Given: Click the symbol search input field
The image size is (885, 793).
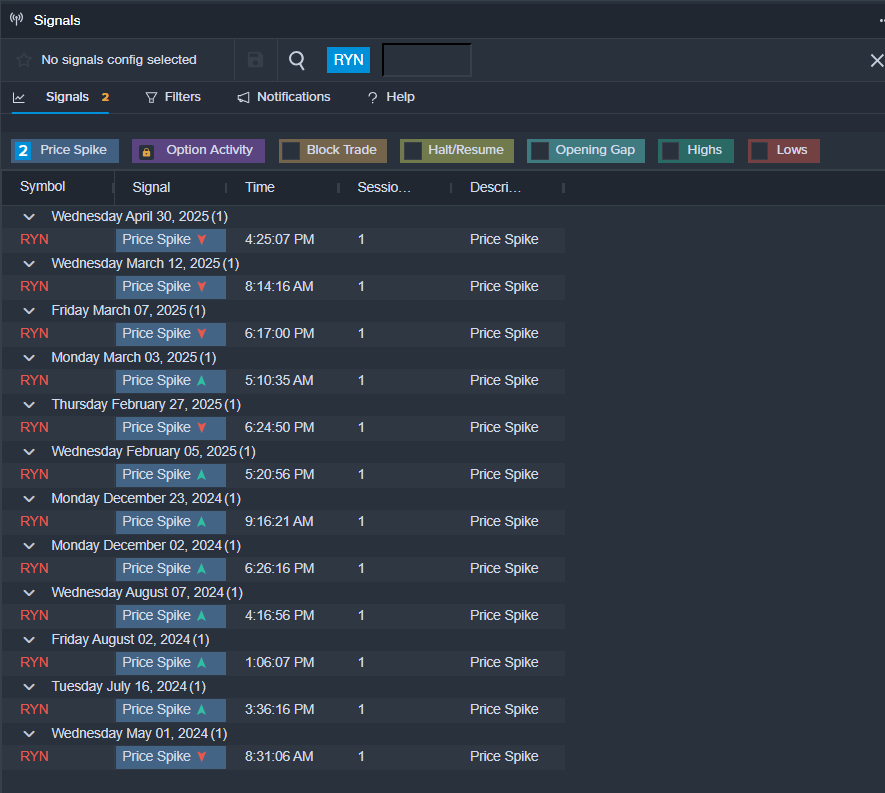Looking at the screenshot, I should (427, 60).
